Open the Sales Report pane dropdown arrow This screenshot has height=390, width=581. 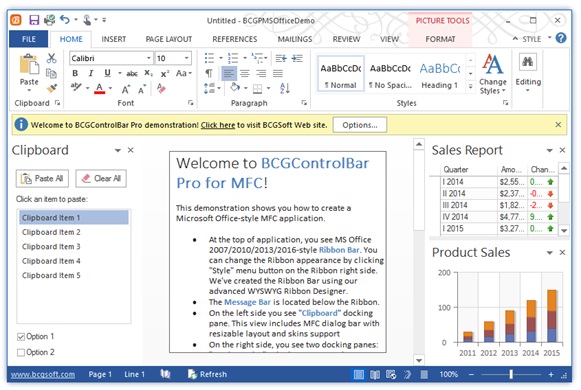click(550, 150)
